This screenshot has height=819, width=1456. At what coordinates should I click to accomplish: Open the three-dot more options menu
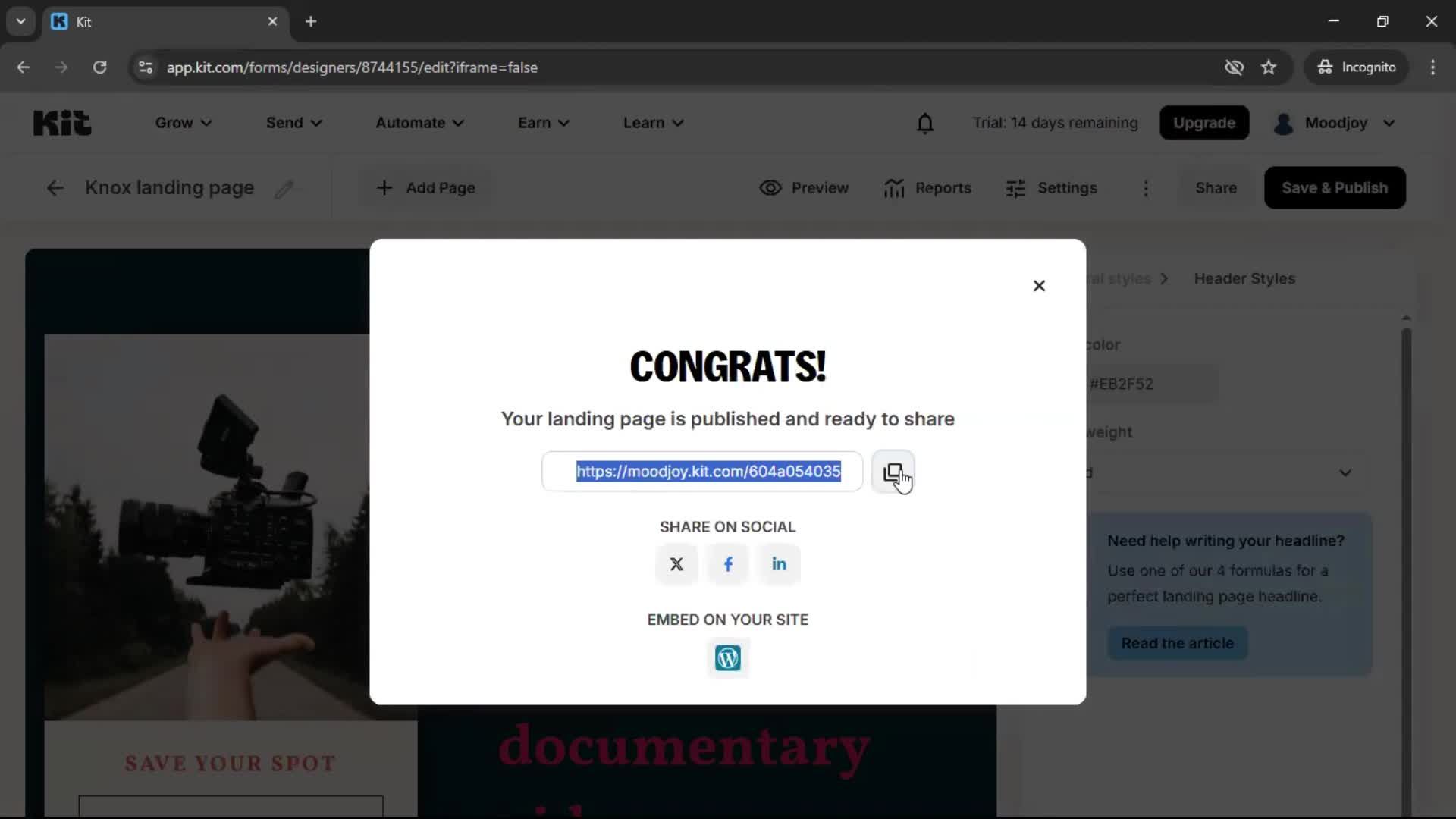point(1146,189)
